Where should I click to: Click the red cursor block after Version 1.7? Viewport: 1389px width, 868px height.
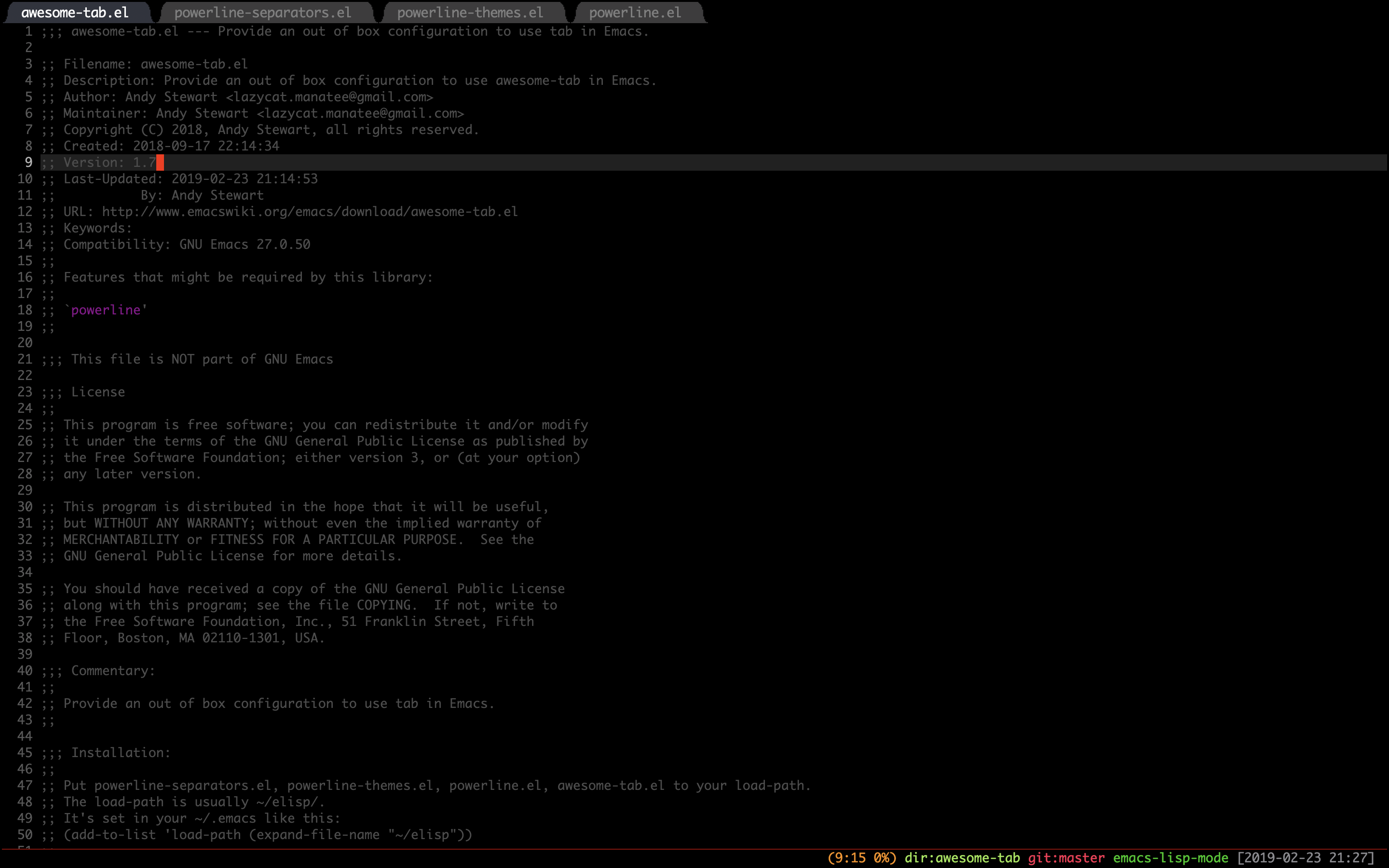tap(160, 163)
